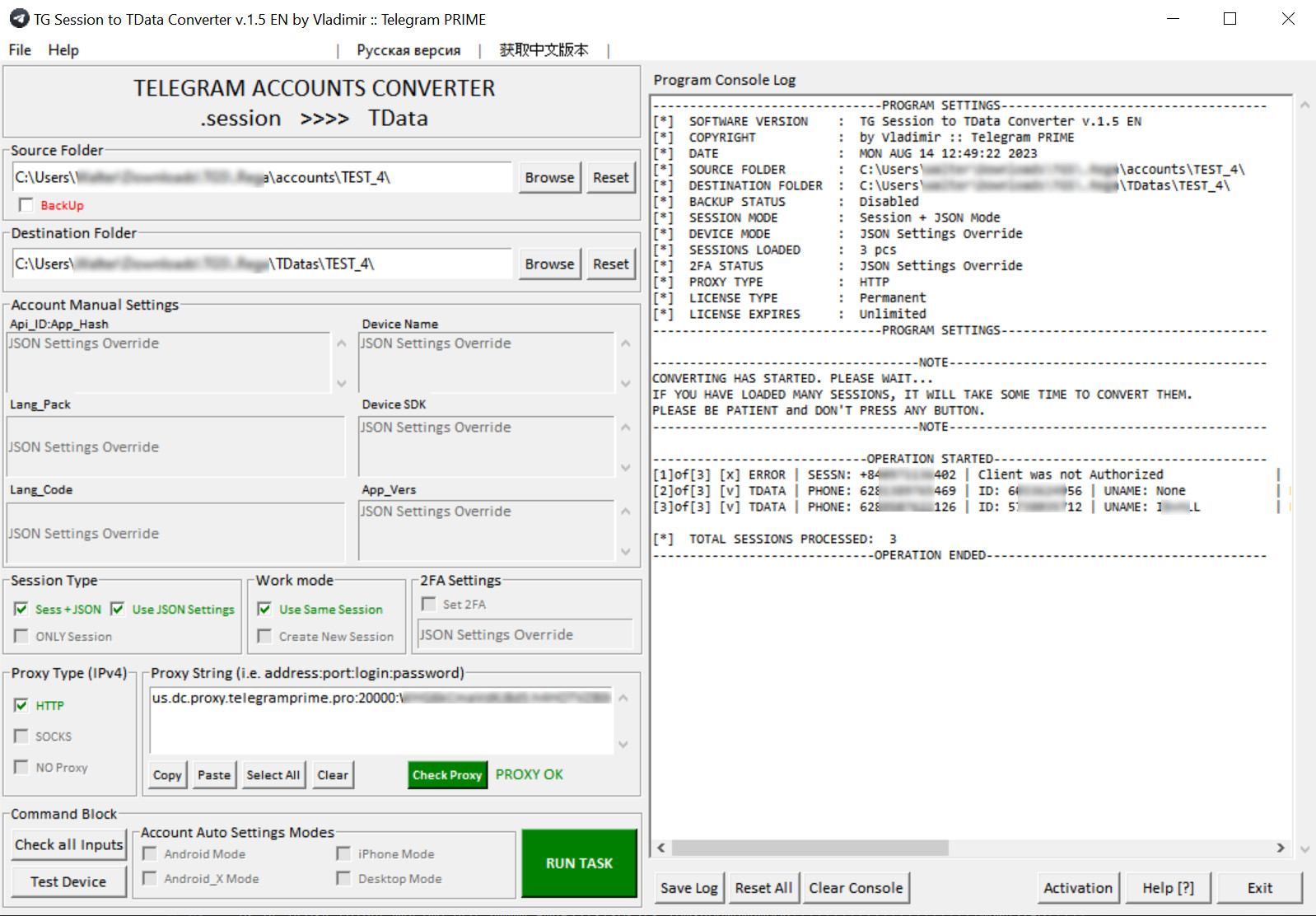Browse for the Source Folder

click(x=549, y=177)
